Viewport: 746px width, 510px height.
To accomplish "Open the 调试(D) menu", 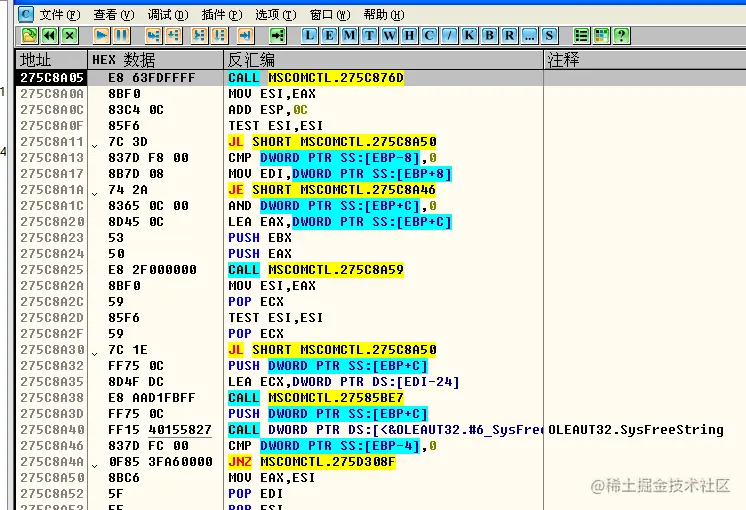I will coord(168,15).
